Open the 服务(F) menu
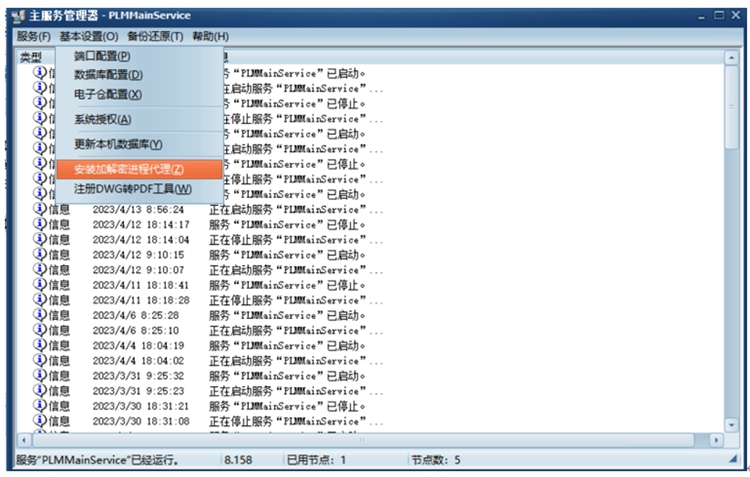Screen dimensions: 750x477 [x=33, y=37]
